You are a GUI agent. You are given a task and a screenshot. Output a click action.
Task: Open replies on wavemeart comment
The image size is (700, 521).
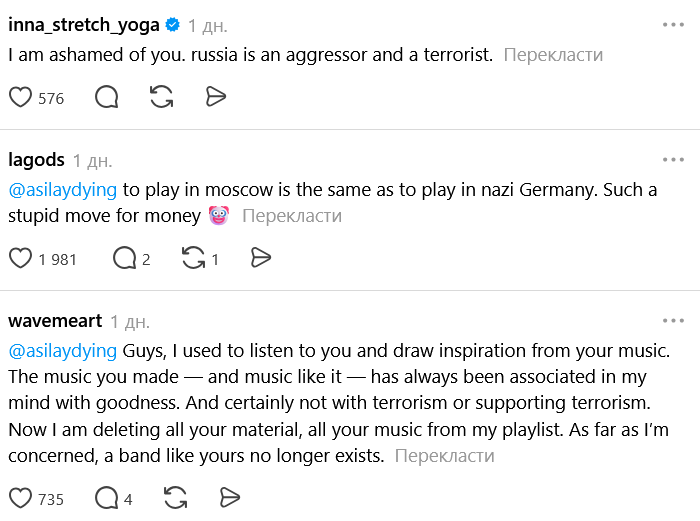point(107,498)
